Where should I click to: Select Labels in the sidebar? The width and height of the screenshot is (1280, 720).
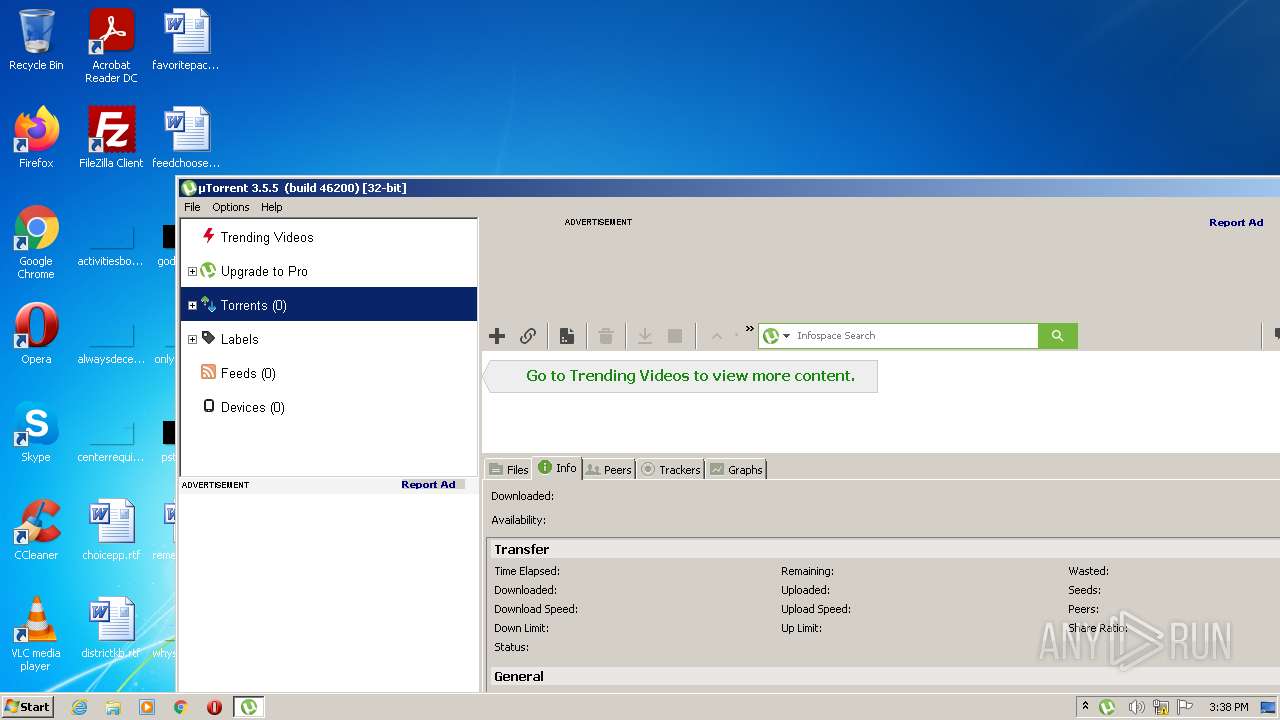[239, 339]
